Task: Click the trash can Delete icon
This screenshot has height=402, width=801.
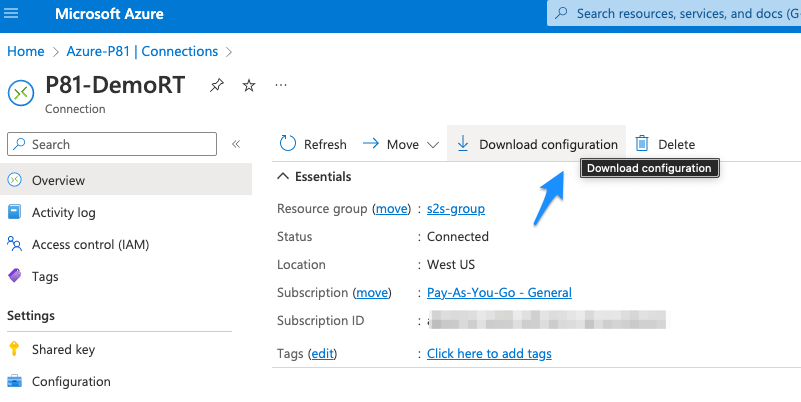Action: tap(642, 144)
